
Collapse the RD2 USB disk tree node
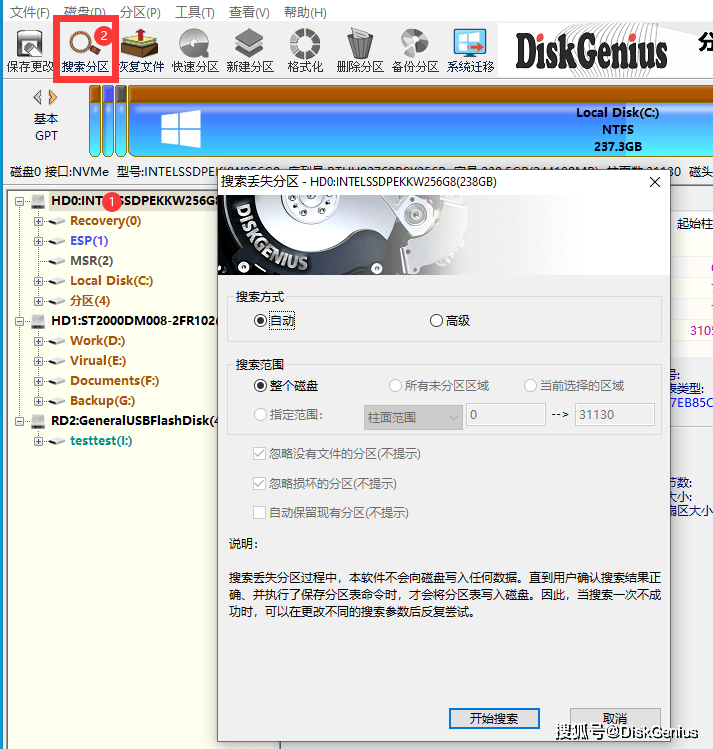[x=19, y=421]
